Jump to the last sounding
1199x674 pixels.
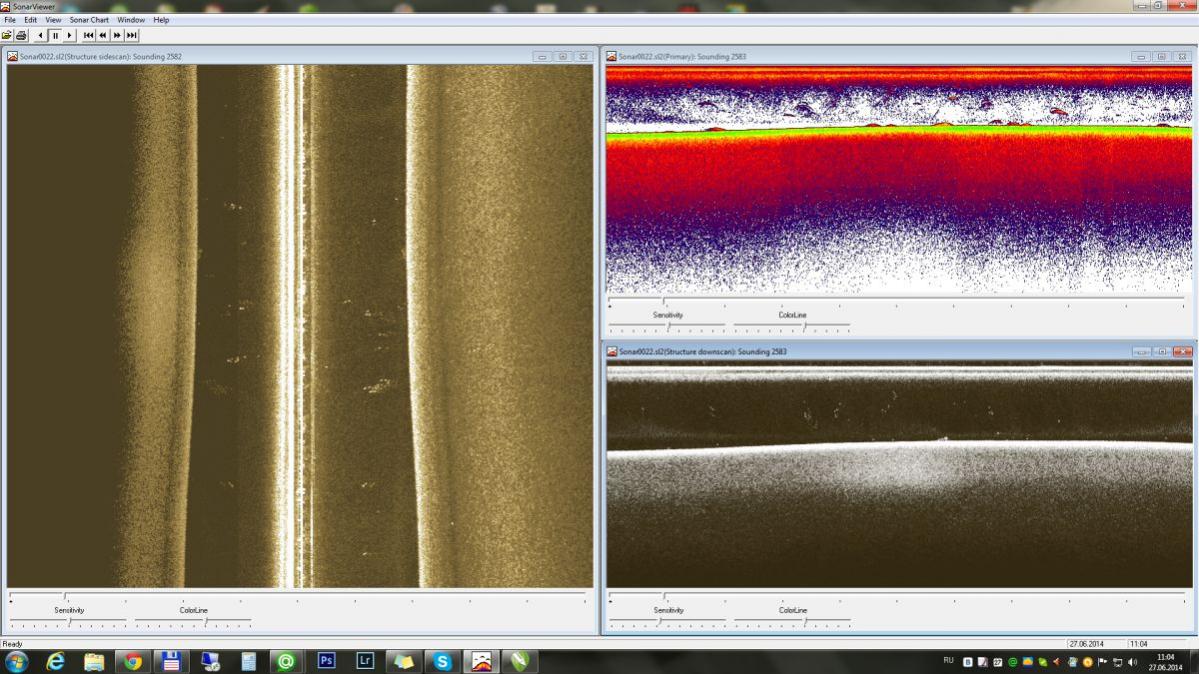132,35
